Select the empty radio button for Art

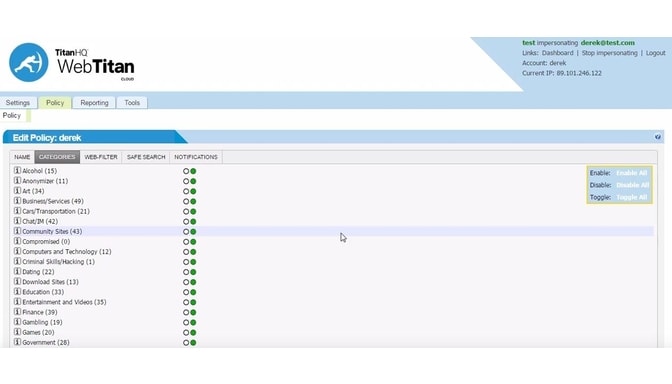click(x=186, y=191)
